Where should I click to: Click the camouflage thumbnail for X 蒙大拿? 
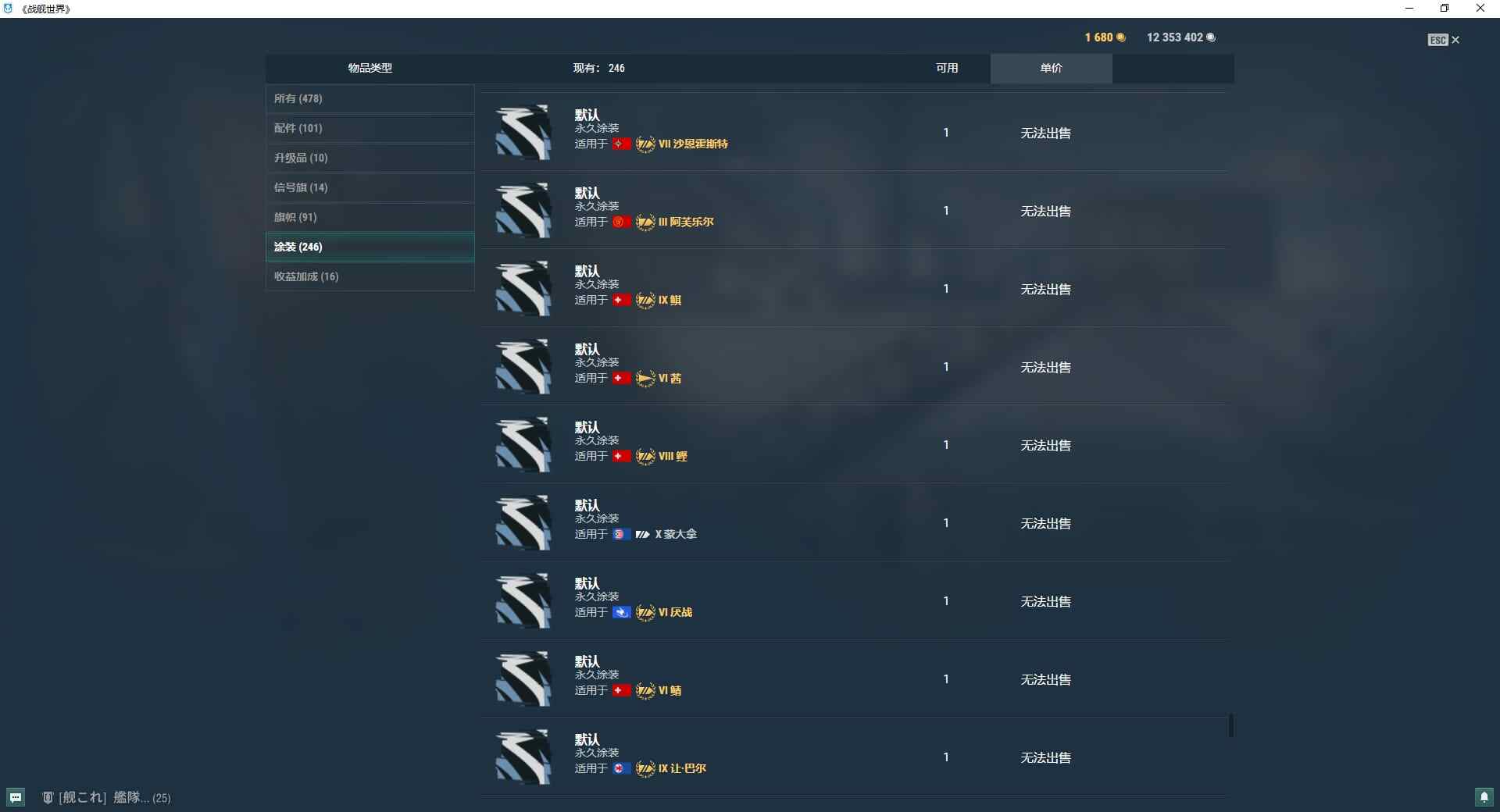click(523, 522)
